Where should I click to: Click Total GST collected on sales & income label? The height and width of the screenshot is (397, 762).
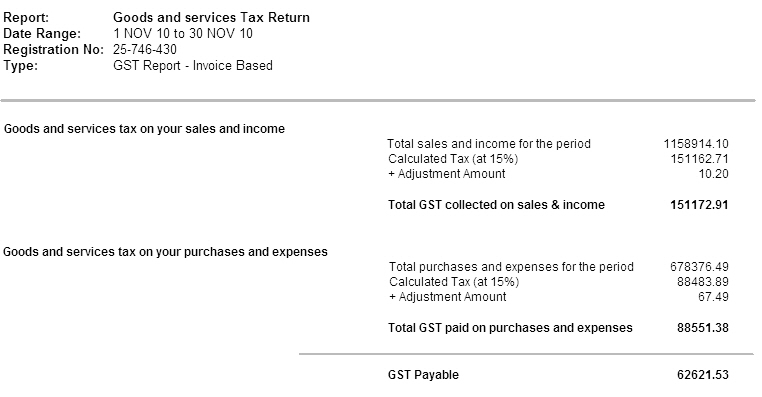pos(496,205)
